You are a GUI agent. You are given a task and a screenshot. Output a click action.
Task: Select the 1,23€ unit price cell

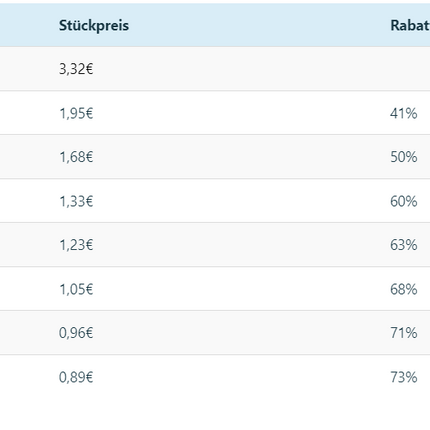tap(76, 245)
